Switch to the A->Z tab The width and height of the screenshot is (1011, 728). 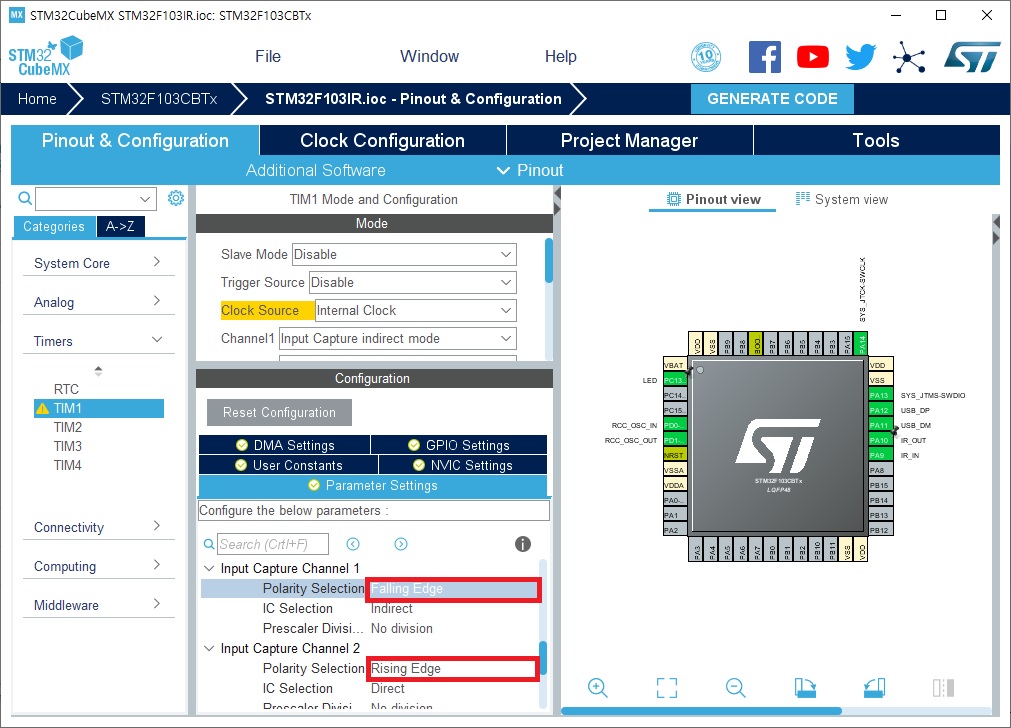coord(120,226)
